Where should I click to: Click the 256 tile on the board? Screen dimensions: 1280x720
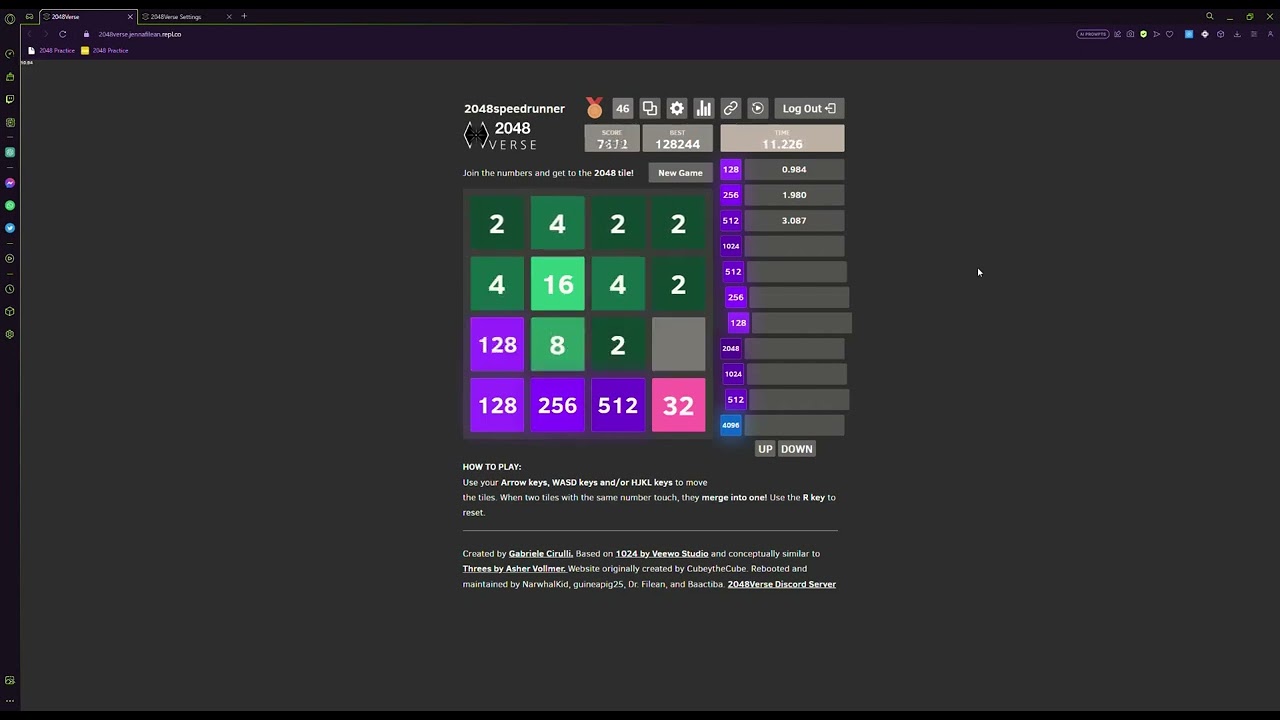557,405
